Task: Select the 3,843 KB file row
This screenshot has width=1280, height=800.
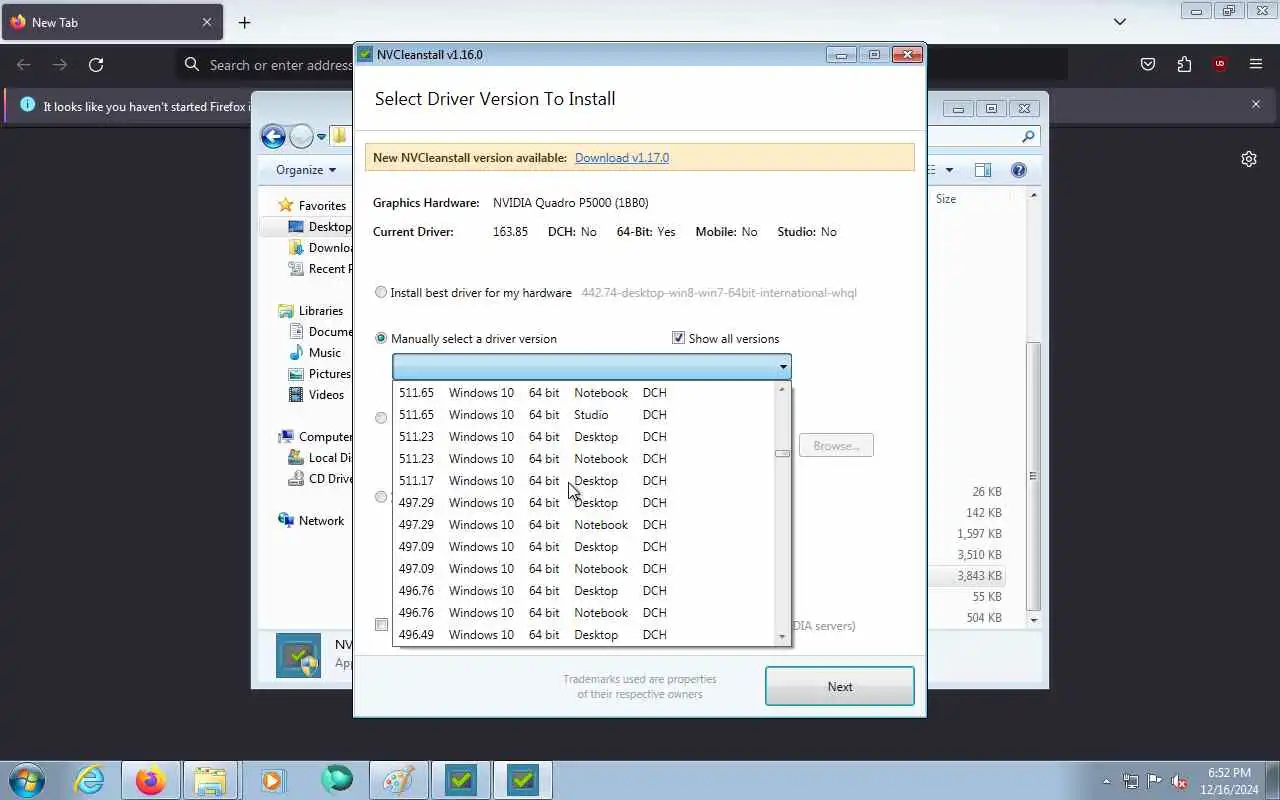Action: [x=965, y=576]
